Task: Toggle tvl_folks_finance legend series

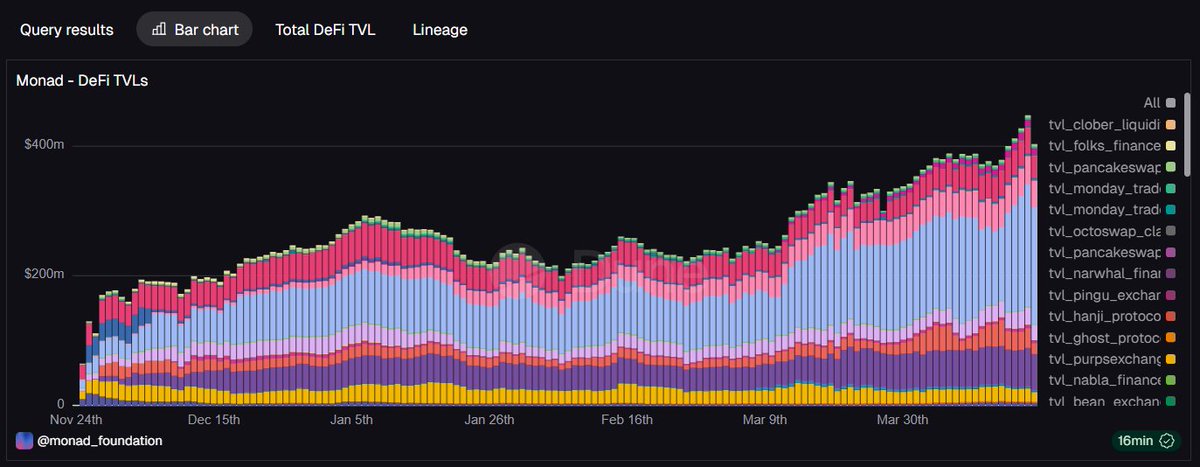Action: click(x=1112, y=146)
